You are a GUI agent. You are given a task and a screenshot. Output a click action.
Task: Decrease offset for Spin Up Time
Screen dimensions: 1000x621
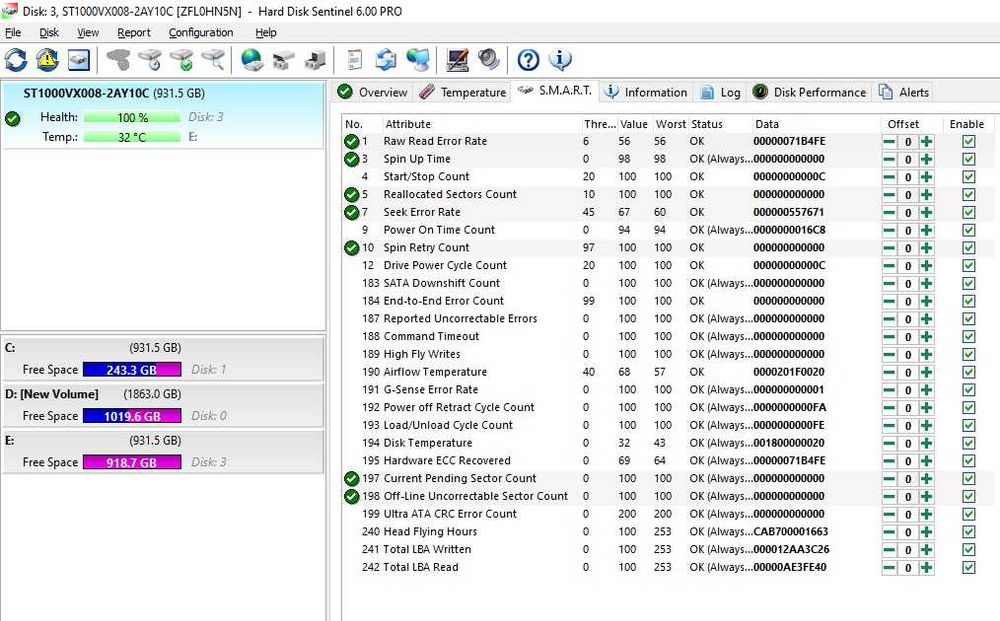pyautogui.click(x=889, y=159)
